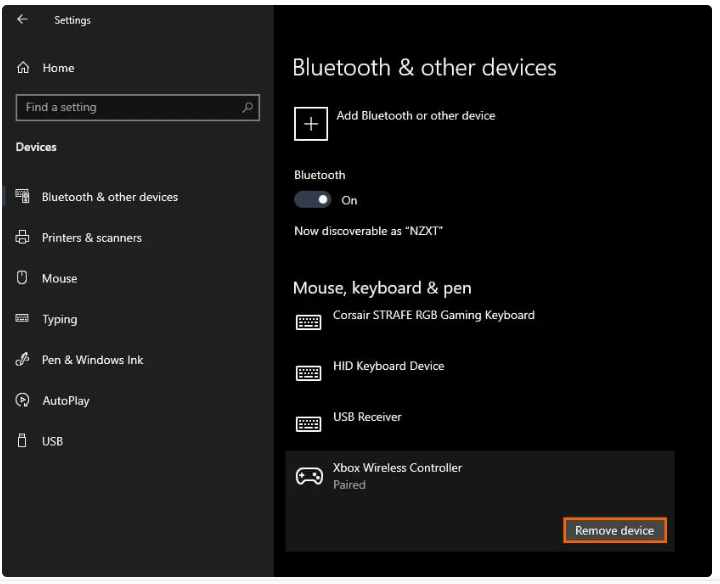The image size is (720, 584).
Task: Click the Mouse icon in sidebar
Action: pos(22,278)
